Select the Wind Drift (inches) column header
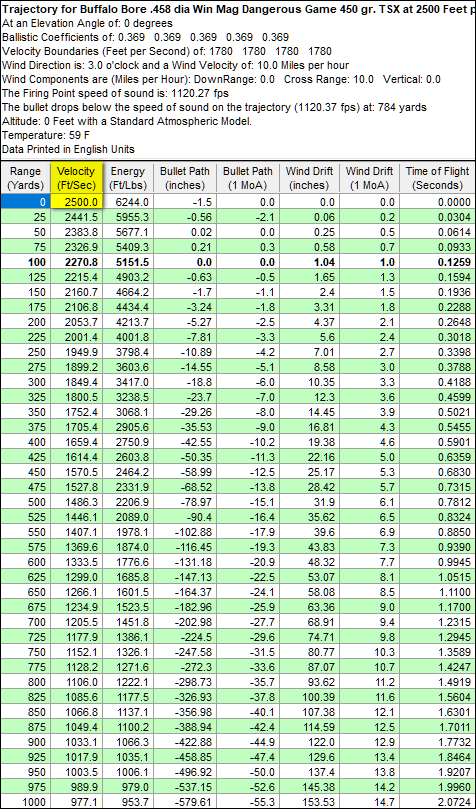Image resolution: width=476 pixels, height=809 pixels. pyautogui.click(x=311, y=179)
